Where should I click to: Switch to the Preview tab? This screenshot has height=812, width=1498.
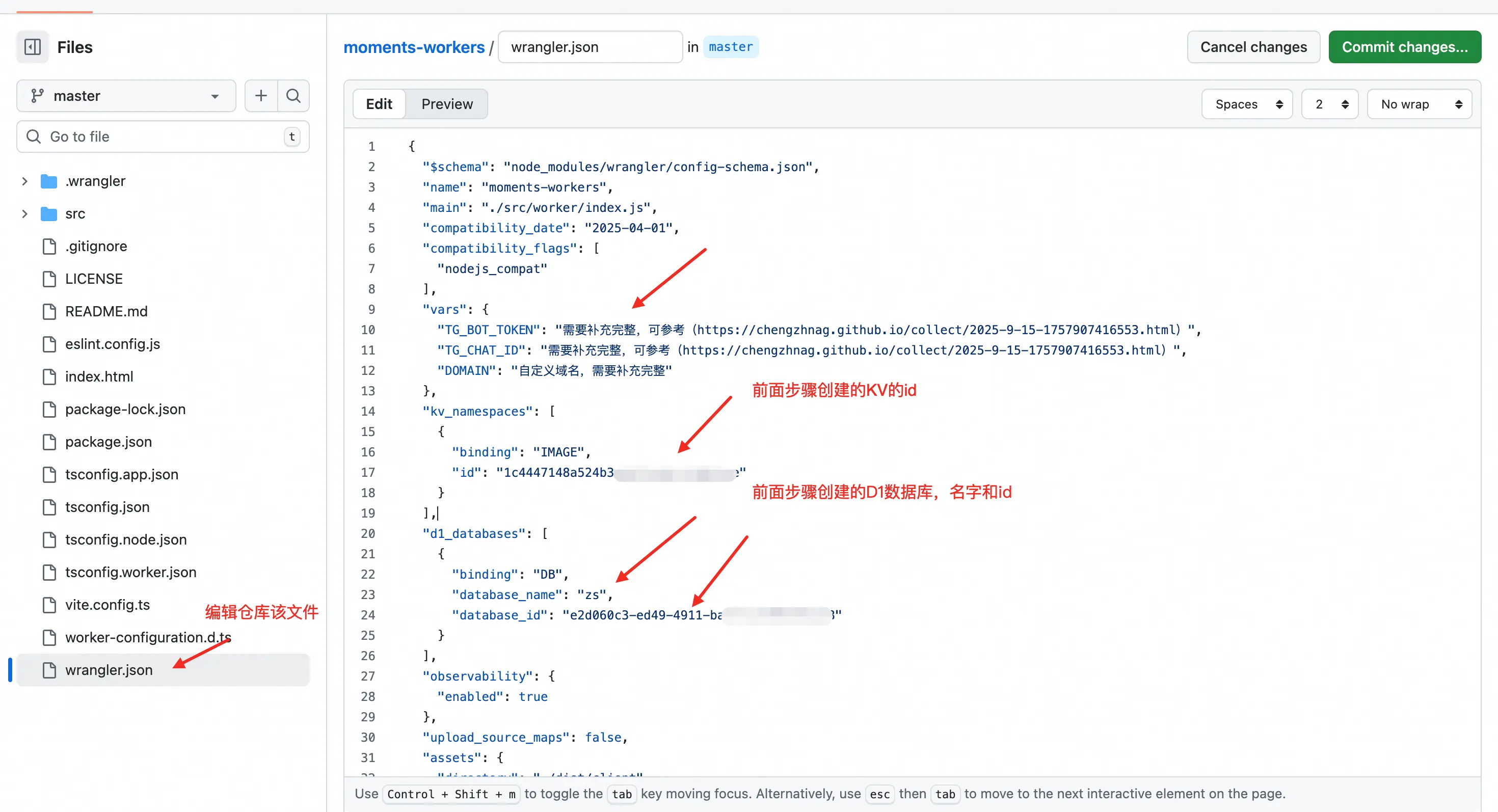pos(447,104)
